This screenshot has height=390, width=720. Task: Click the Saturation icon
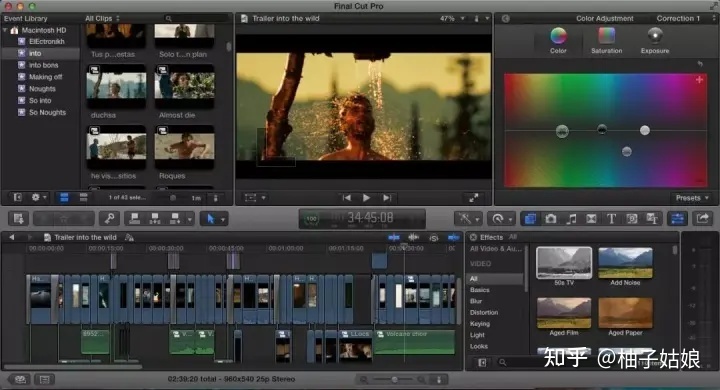[607, 36]
